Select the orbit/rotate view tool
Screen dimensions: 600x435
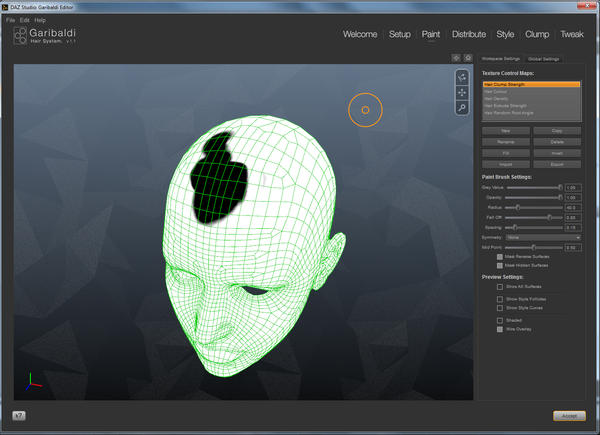click(462, 78)
